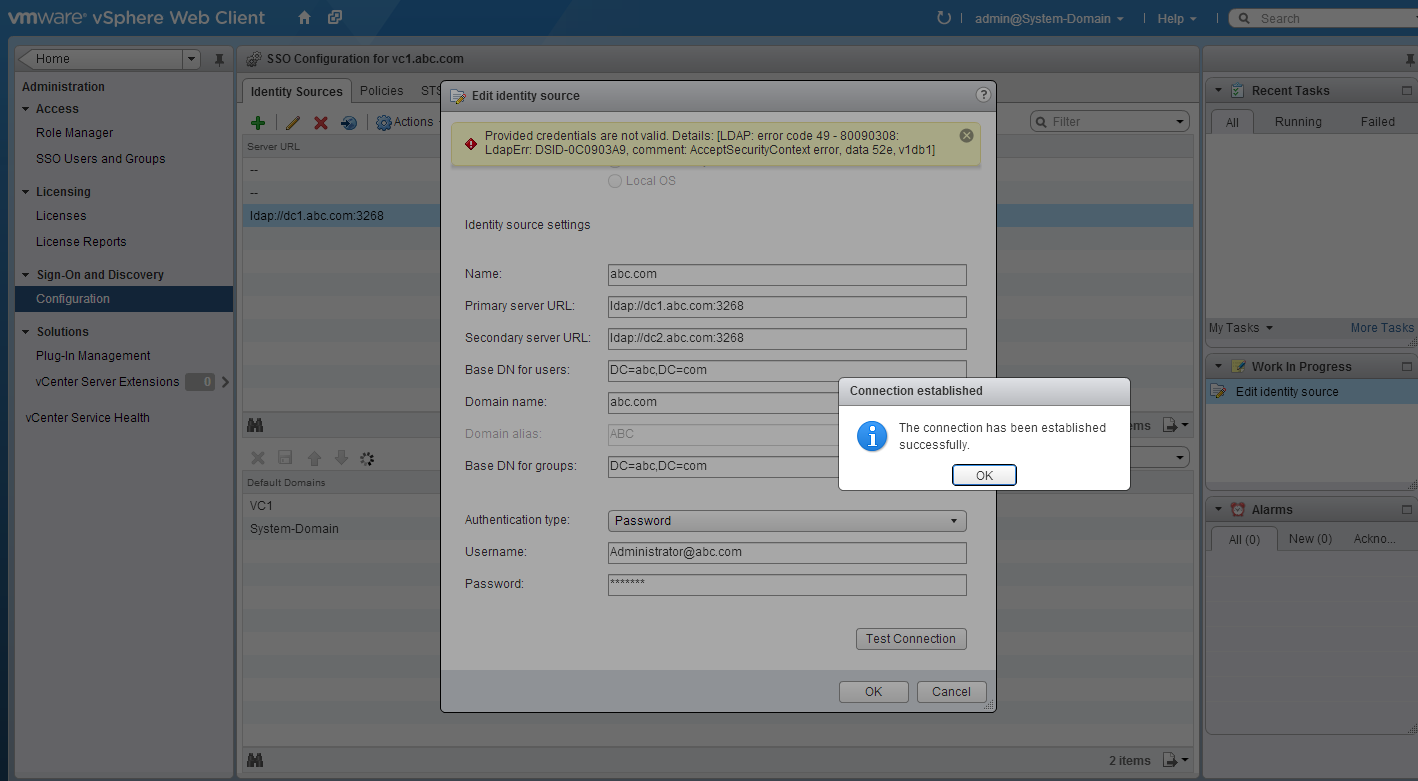The height and width of the screenshot is (781, 1418).
Task: Click the Test Connection button
Action: (910, 638)
